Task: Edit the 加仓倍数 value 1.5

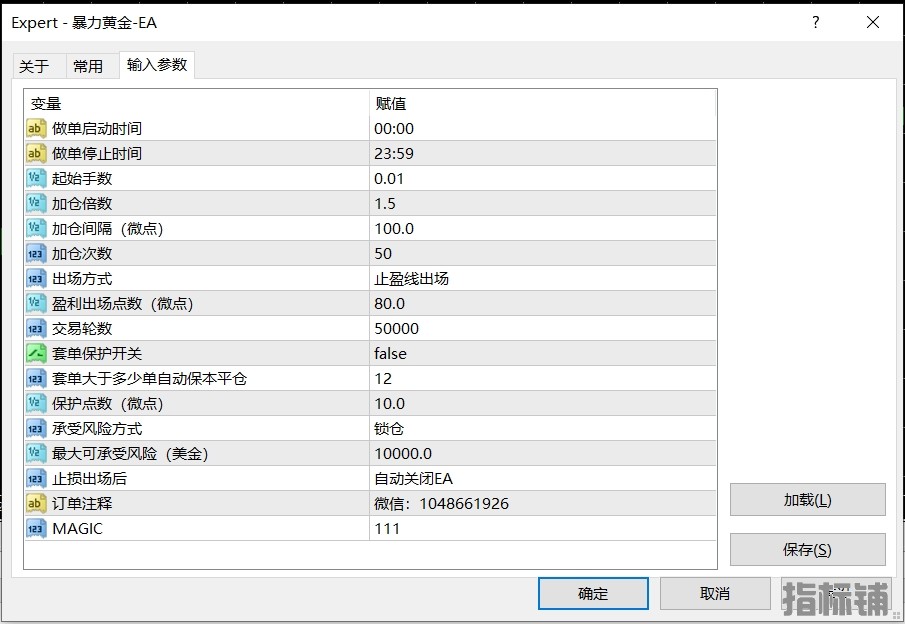Action: [x=543, y=204]
